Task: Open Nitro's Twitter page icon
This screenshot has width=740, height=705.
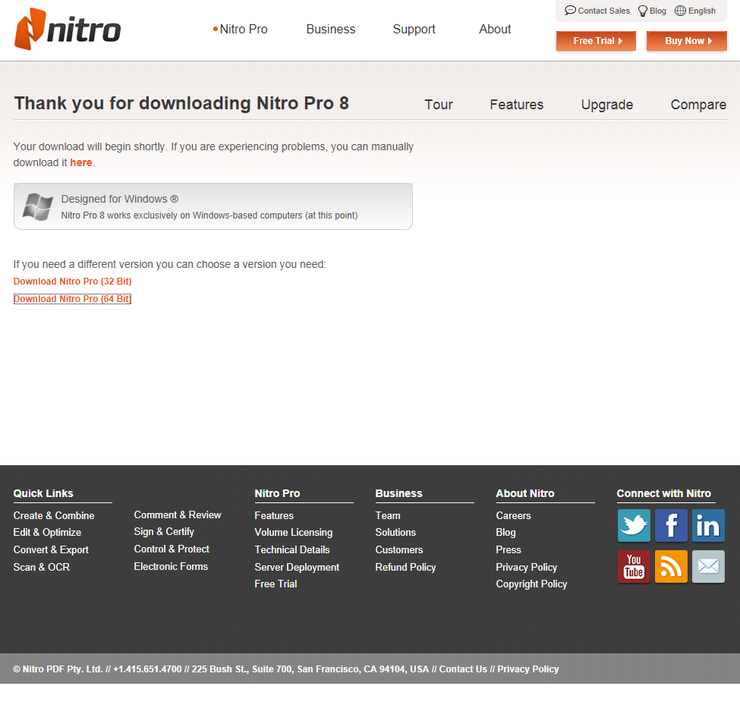Action: click(x=633, y=525)
